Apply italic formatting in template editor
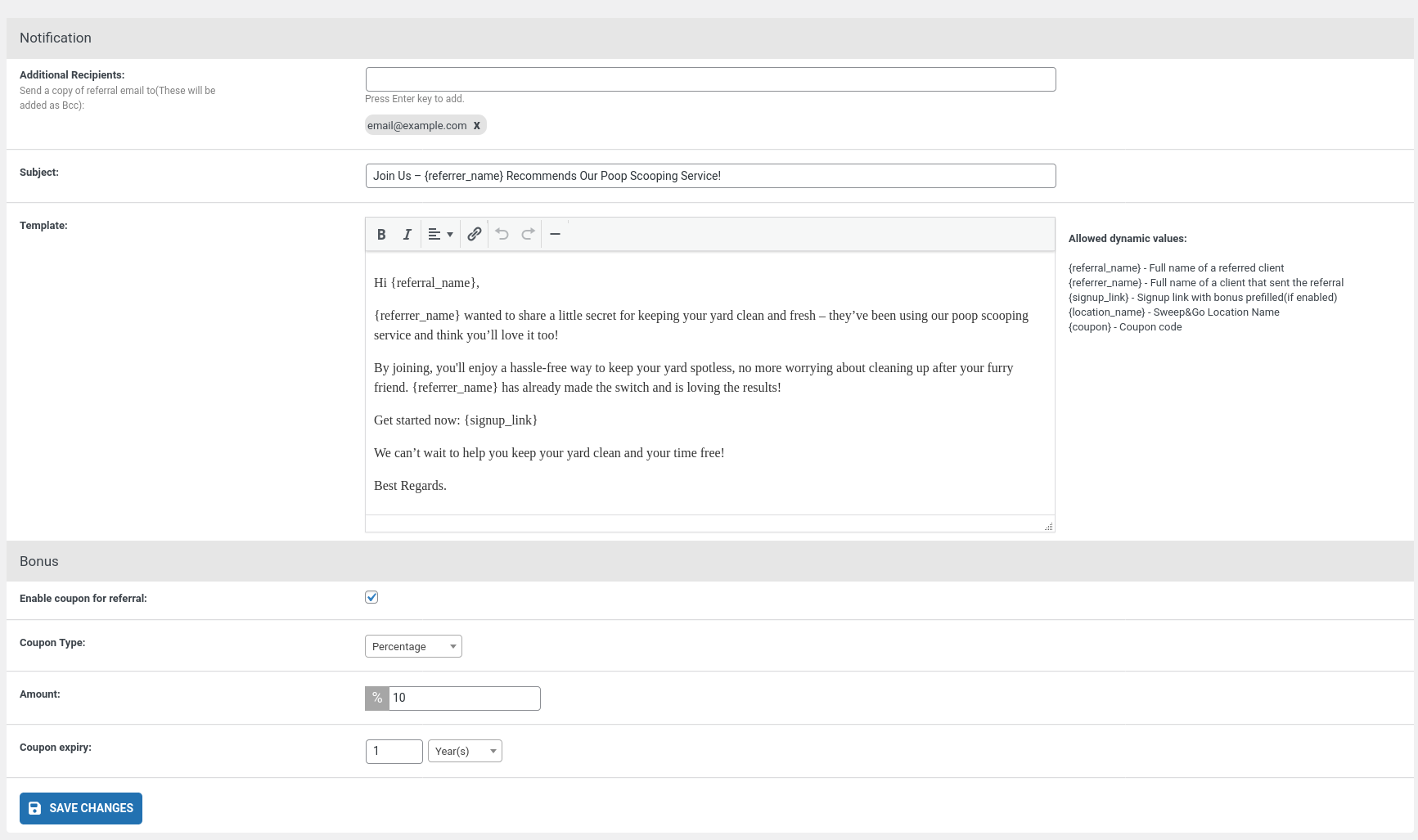The width and height of the screenshot is (1418, 840). click(407, 235)
